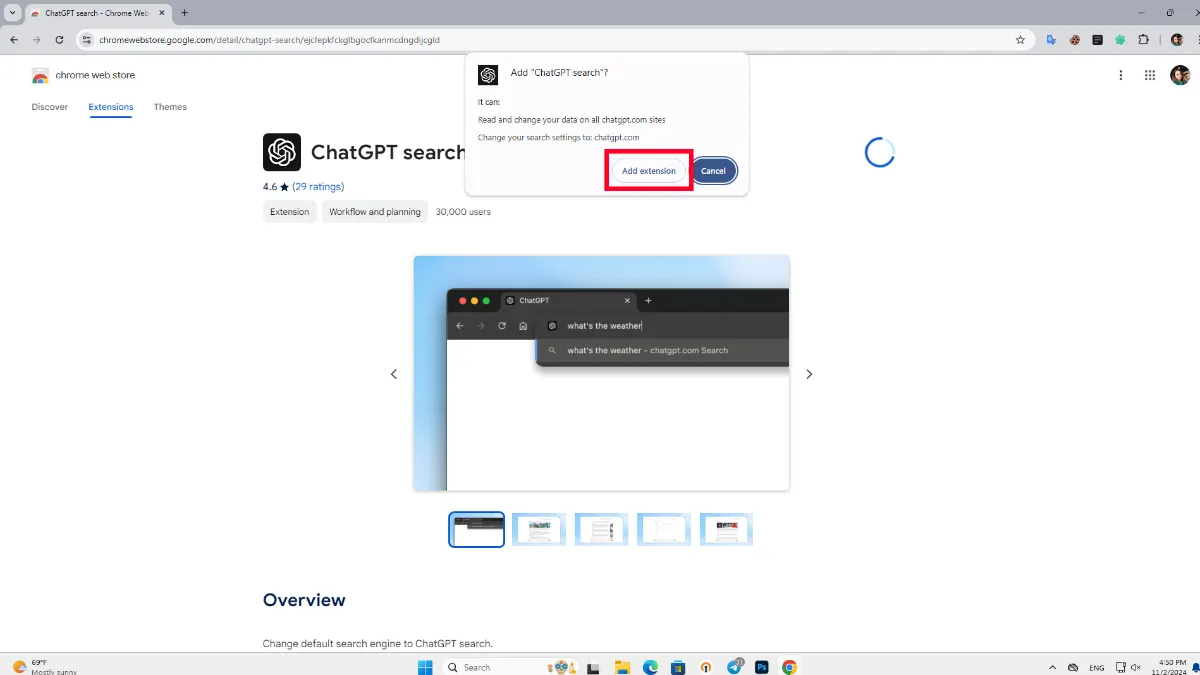Open Telegram from the taskbar
The image size is (1200, 675).
click(734, 667)
